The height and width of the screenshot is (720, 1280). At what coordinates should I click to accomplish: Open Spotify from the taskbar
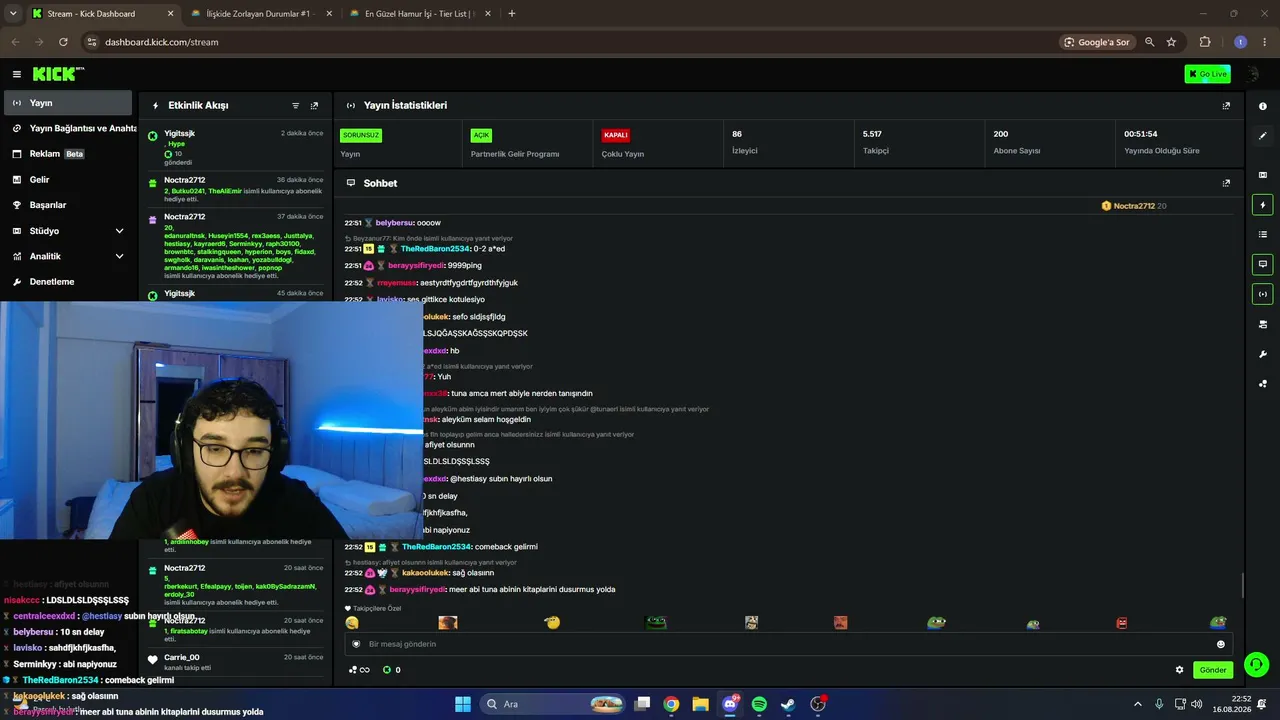[759, 704]
